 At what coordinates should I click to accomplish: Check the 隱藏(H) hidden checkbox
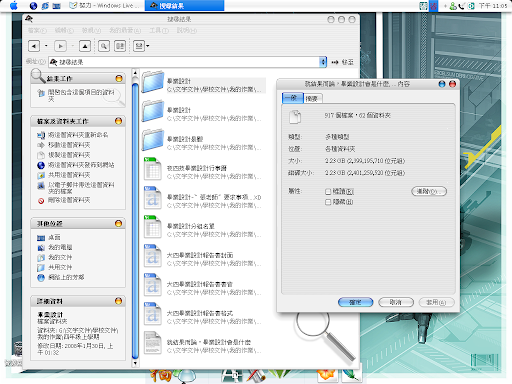[328, 202]
